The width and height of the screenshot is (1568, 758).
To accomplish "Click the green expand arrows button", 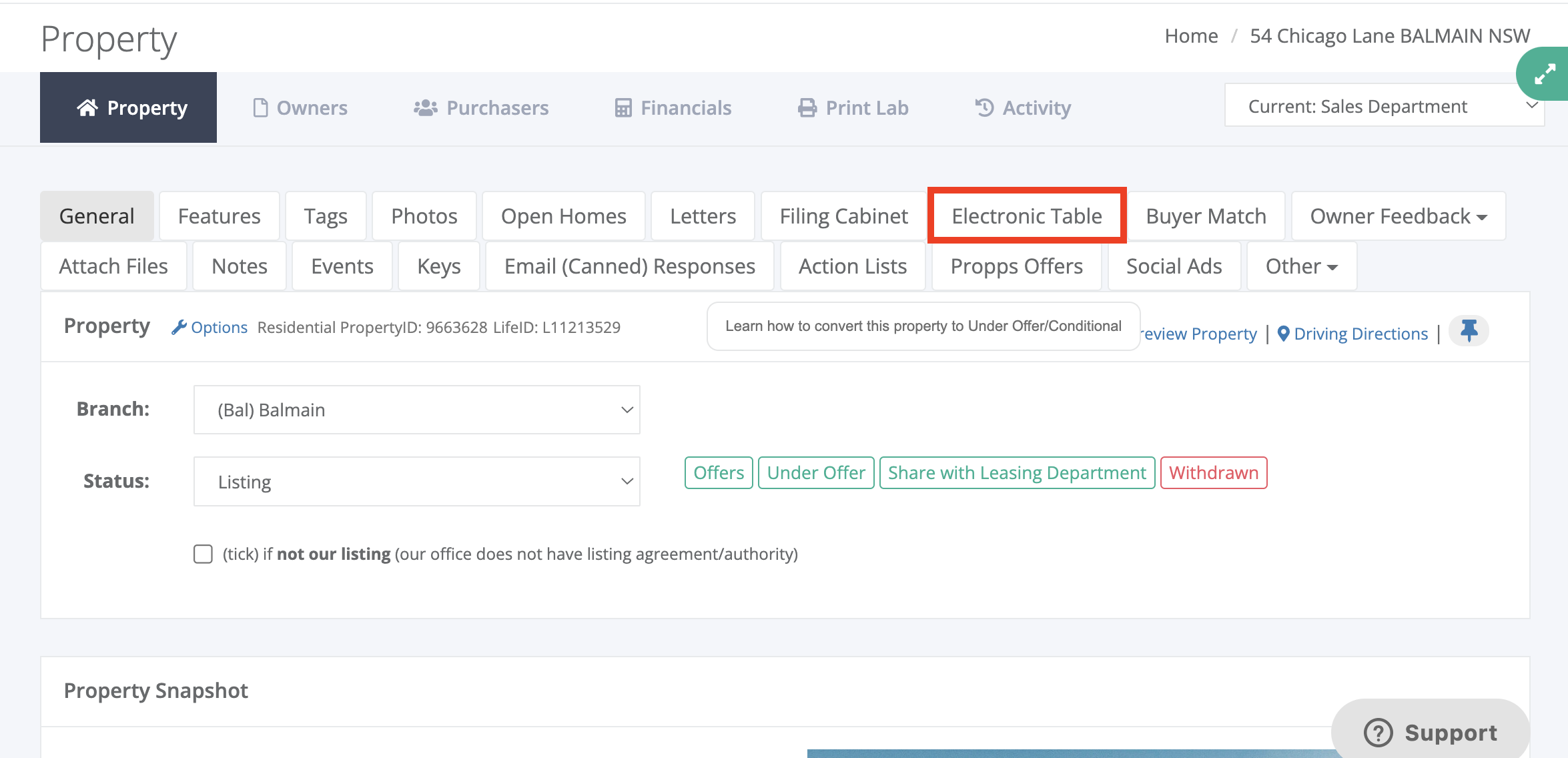I will tap(1545, 74).
